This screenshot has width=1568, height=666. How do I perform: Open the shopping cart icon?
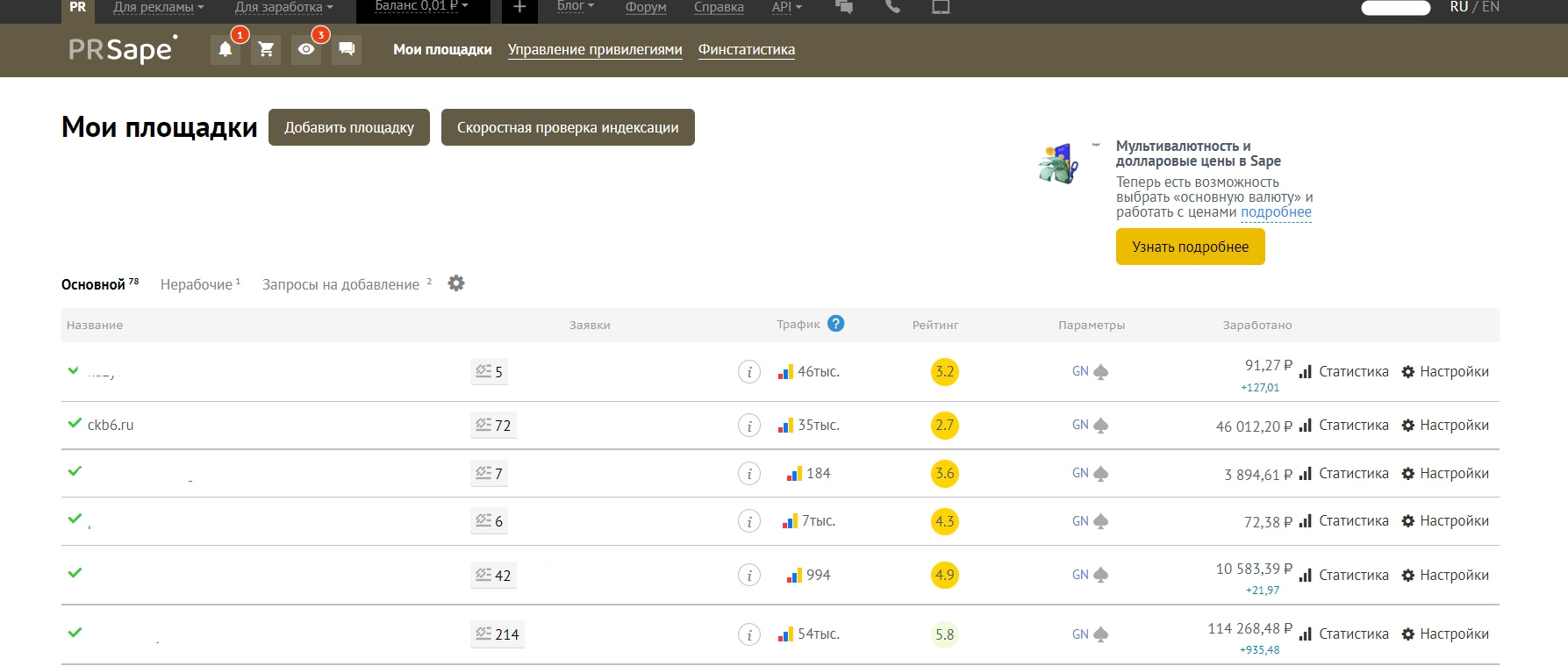(x=266, y=49)
